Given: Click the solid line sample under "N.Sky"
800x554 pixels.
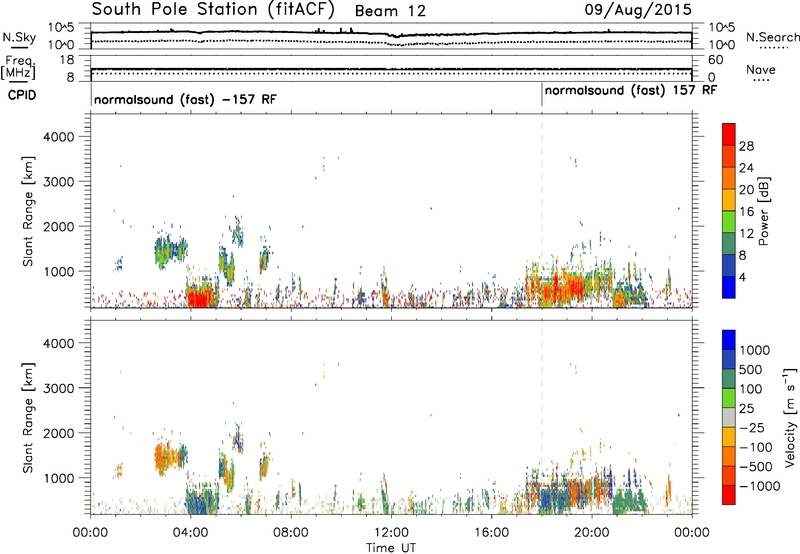Looking at the screenshot, I should click(x=19, y=47).
